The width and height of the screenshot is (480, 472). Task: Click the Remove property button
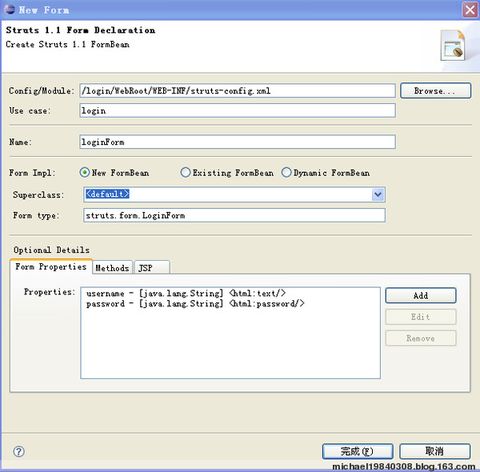421,338
